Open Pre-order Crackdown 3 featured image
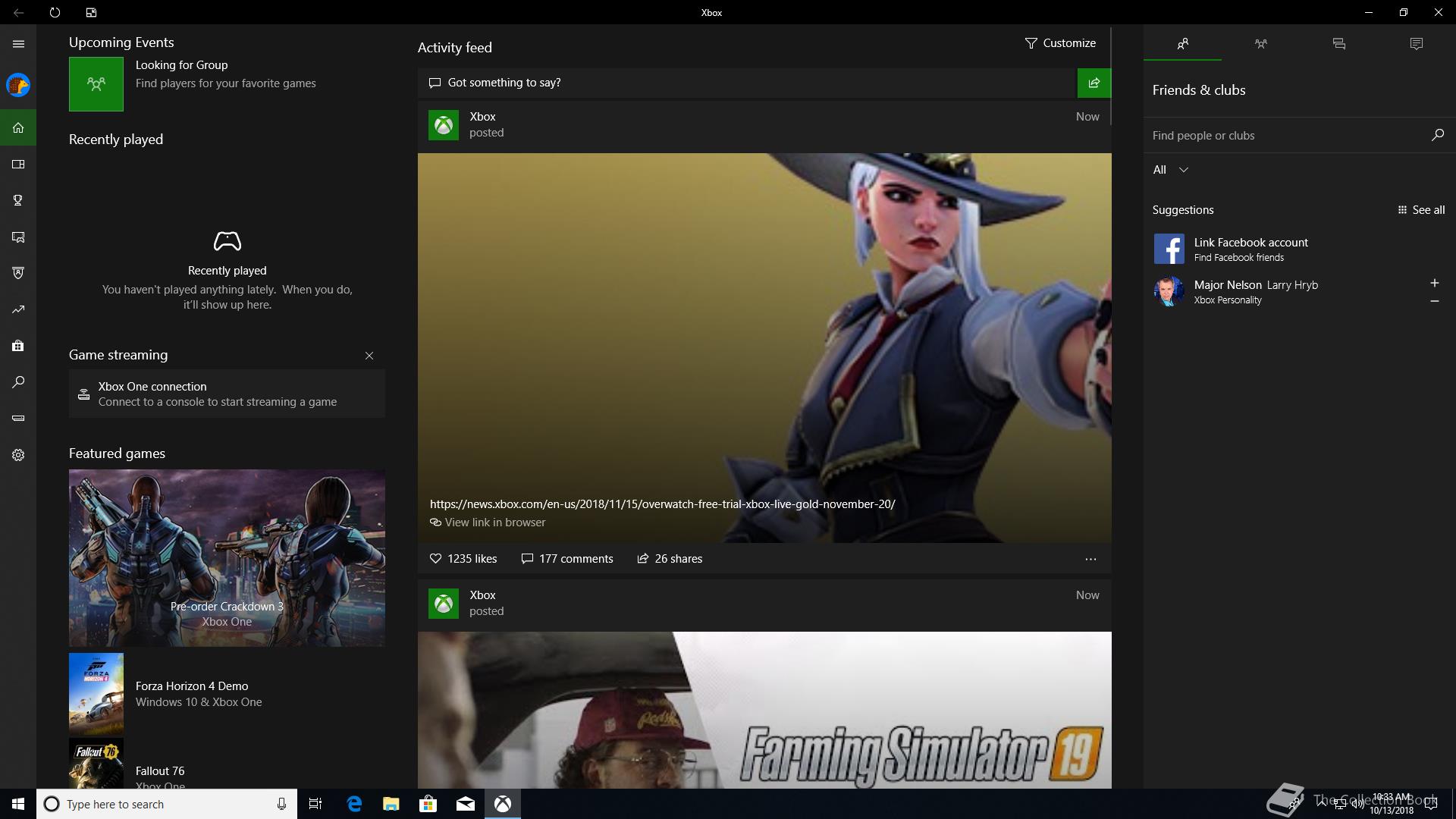The height and width of the screenshot is (819, 1456). (x=227, y=557)
